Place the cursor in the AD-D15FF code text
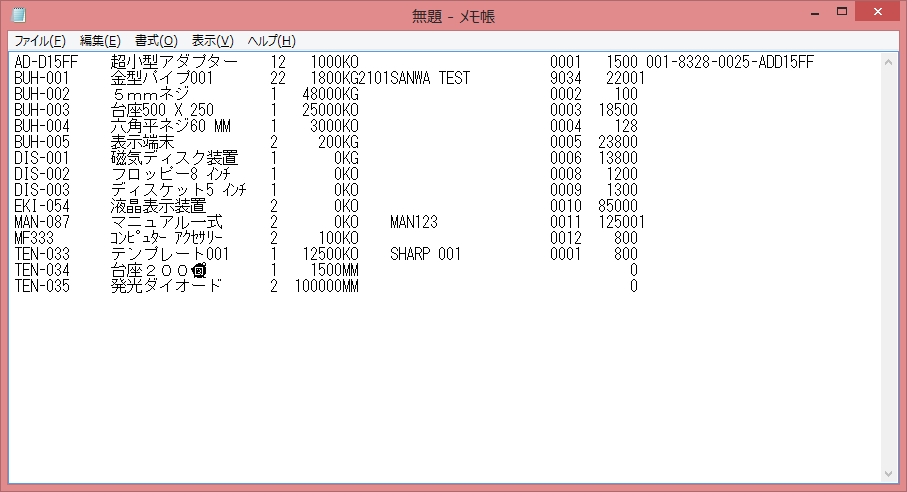 (x=45, y=62)
